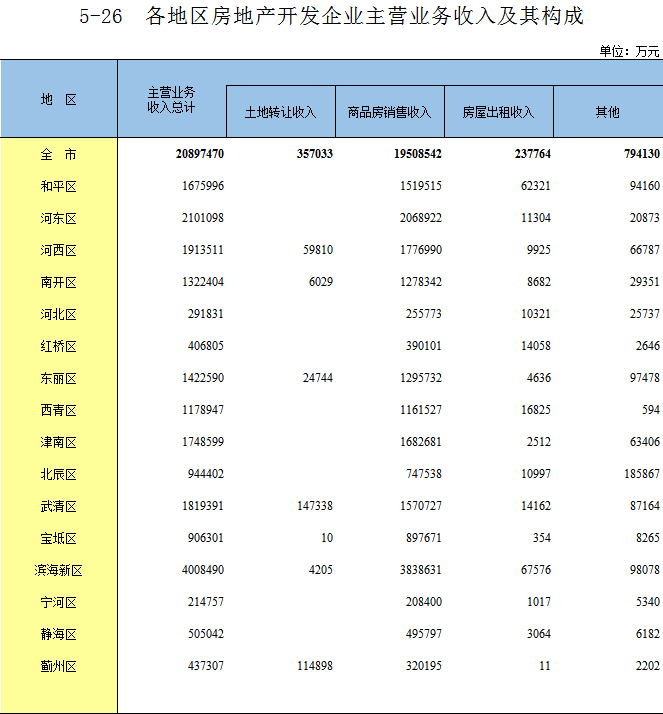Select cell 3064 in the 静海区 row
The width and height of the screenshot is (663, 714).
539,634
